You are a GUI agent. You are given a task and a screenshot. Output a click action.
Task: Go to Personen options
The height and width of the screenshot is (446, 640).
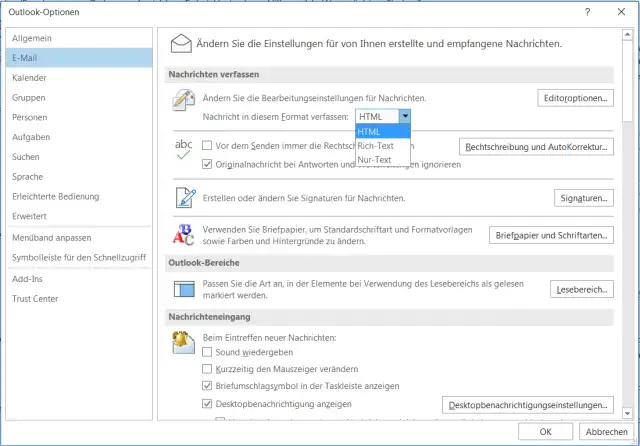[79, 117]
